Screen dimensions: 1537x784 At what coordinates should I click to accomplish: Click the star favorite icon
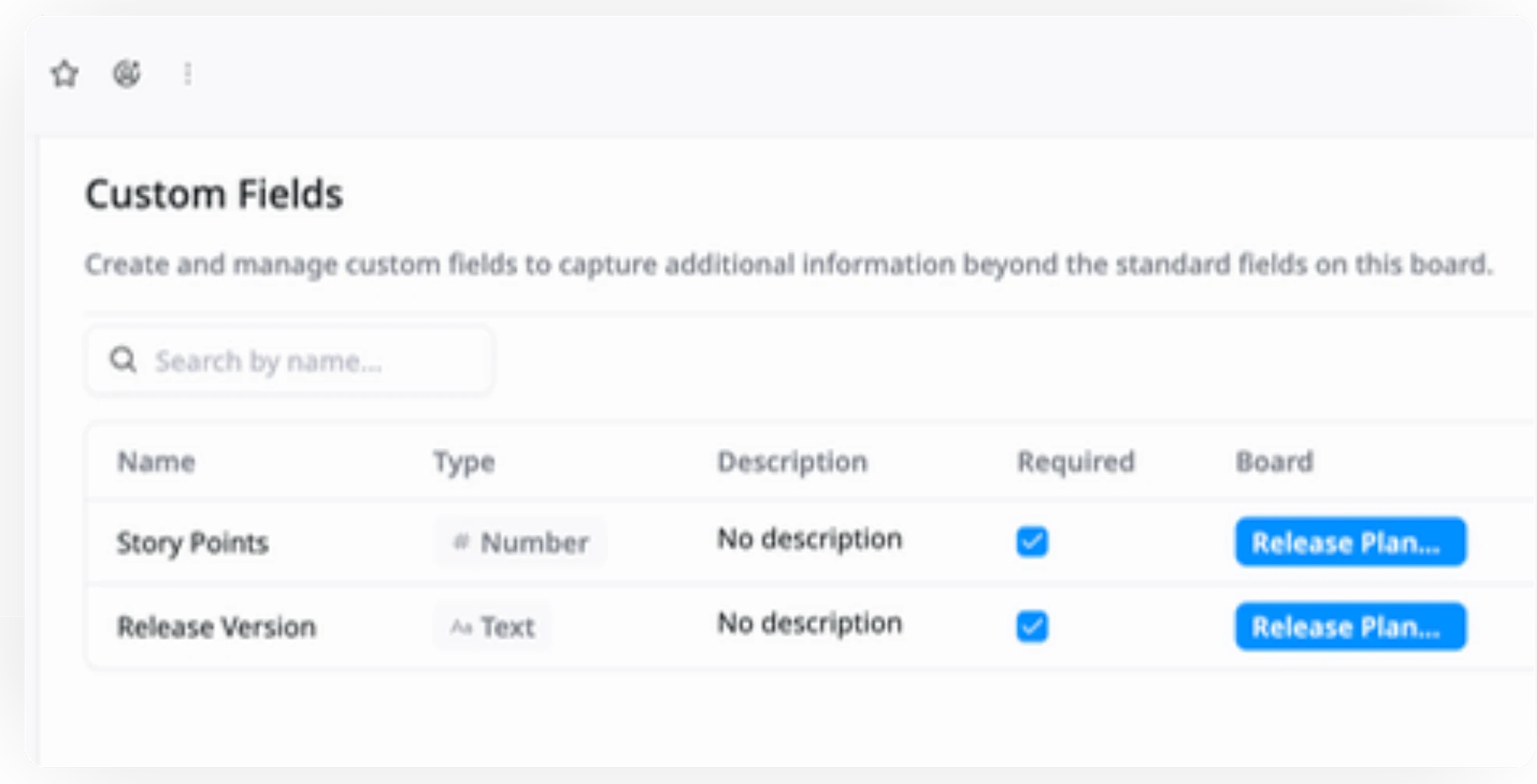click(x=64, y=74)
